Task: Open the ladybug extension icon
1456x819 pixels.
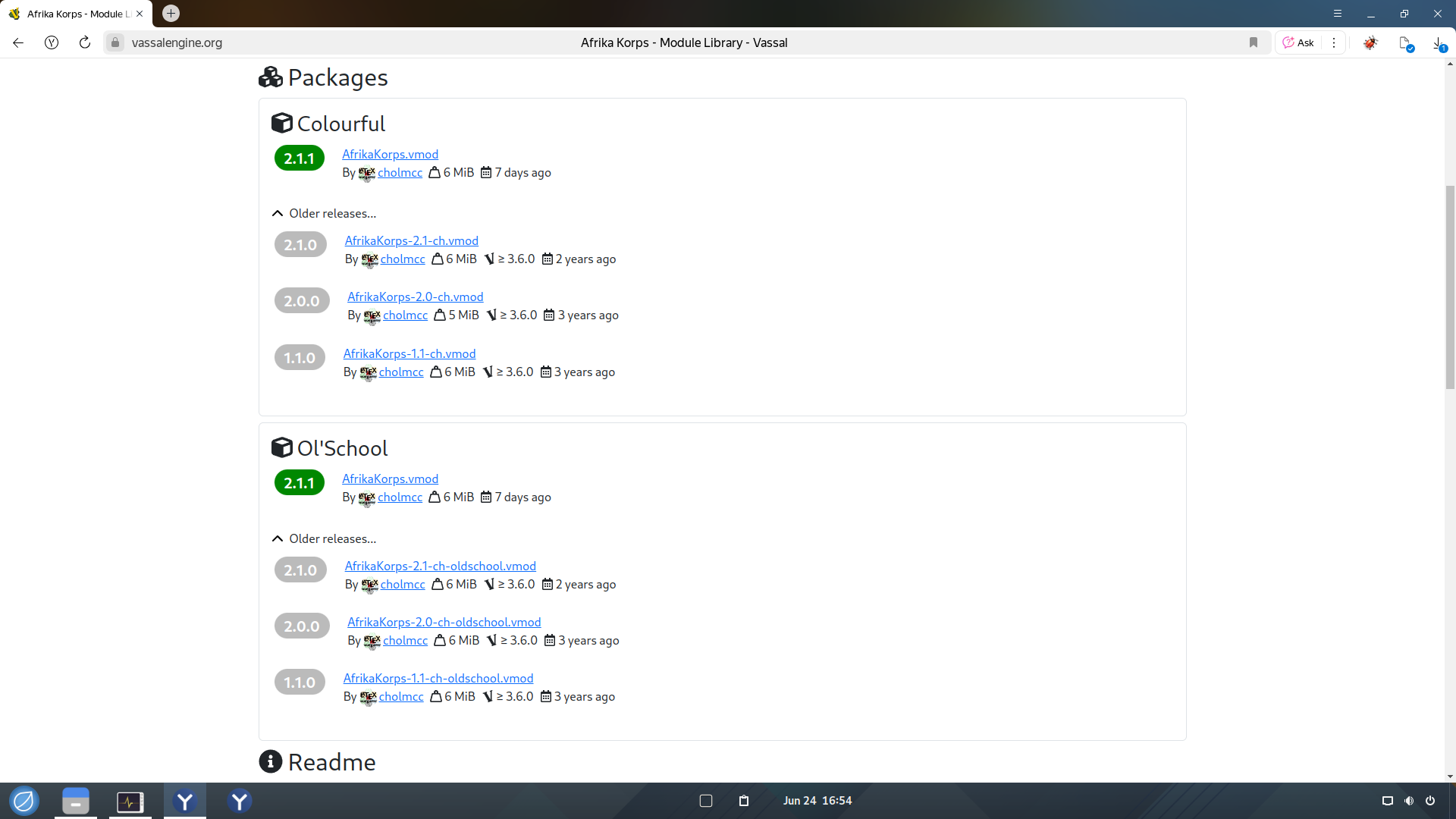Action: point(1370,42)
